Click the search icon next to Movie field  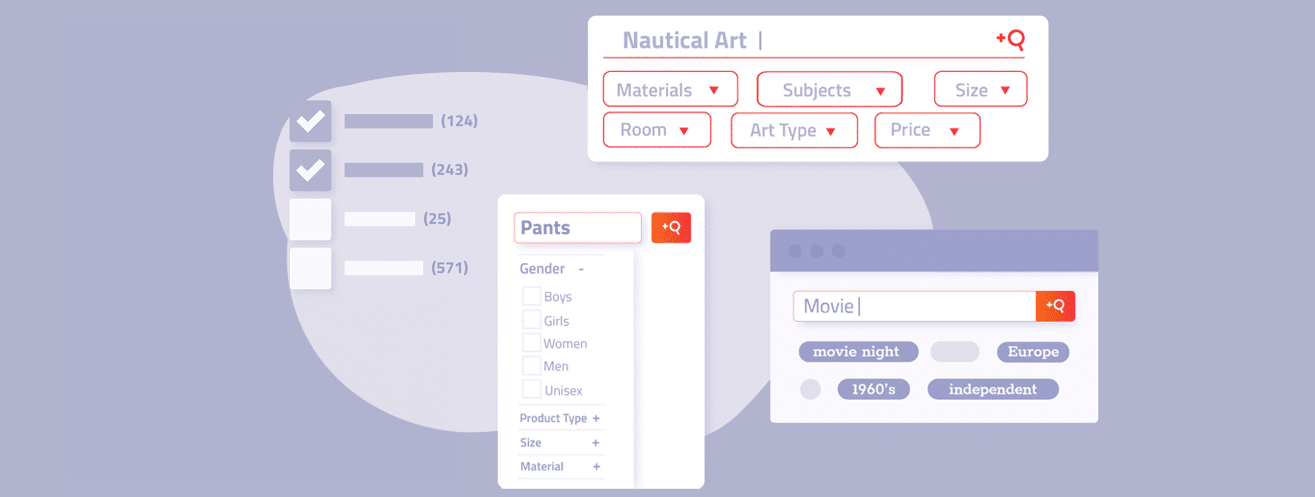tap(1055, 306)
